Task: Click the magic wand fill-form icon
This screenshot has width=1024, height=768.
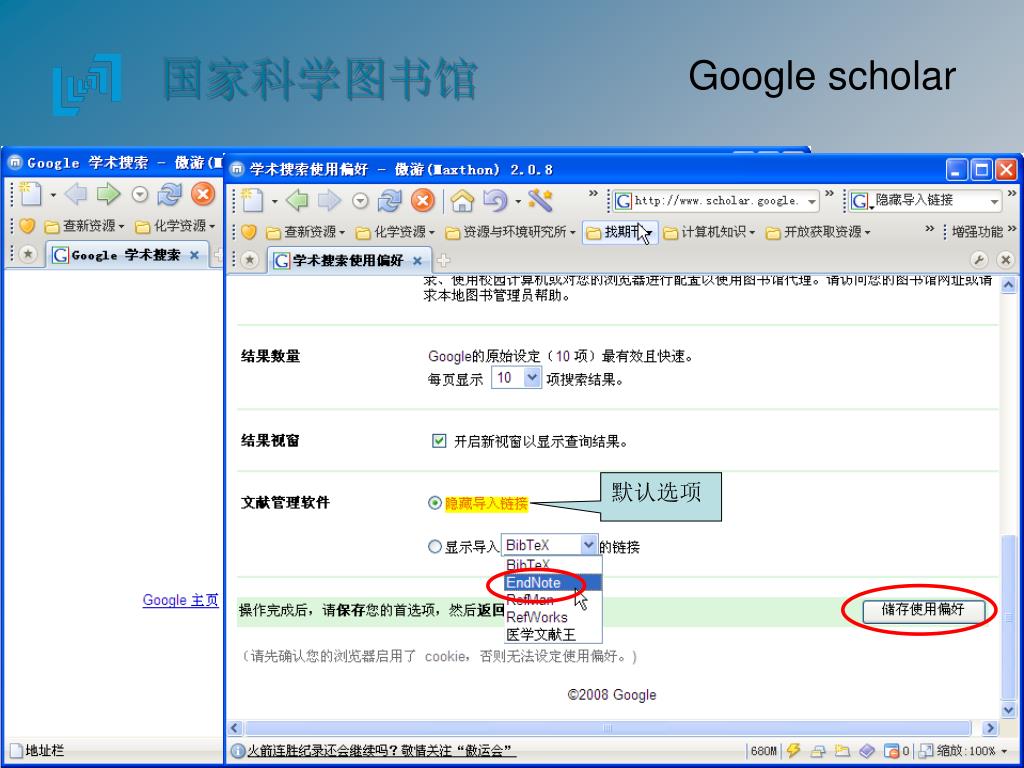Action: [541, 200]
